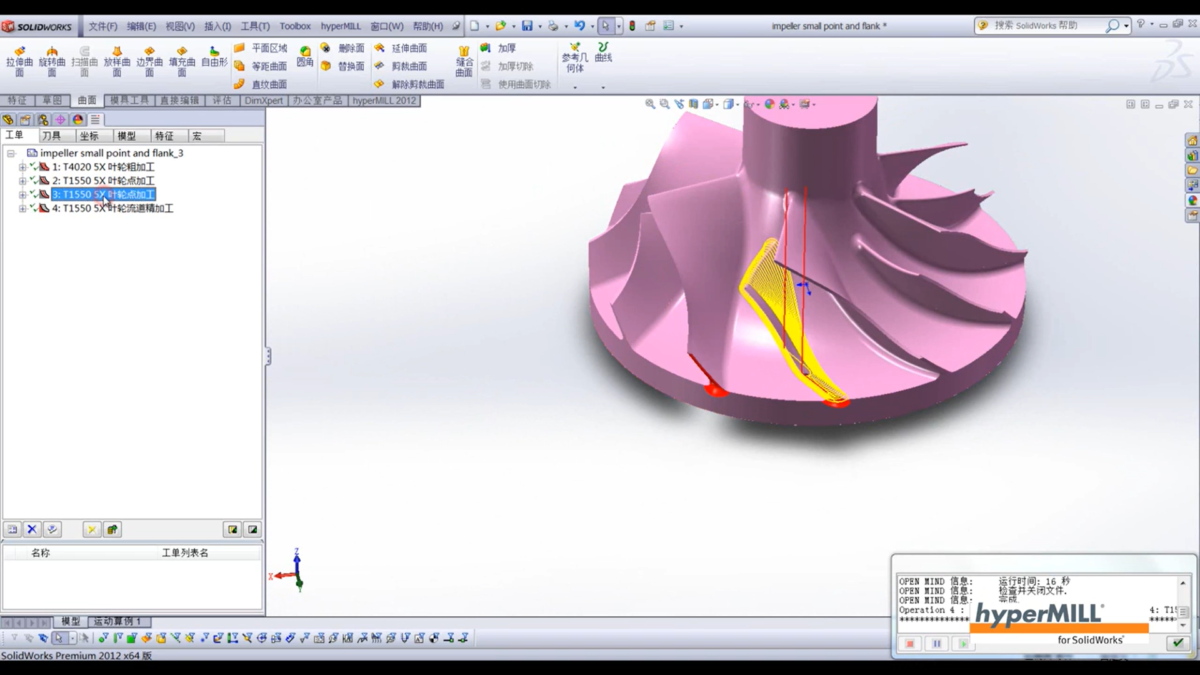Expand job 4: T1550 5X 叶轮流道精加工
Viewport: 1200px width, 675px height.
(x=22, y=209)
